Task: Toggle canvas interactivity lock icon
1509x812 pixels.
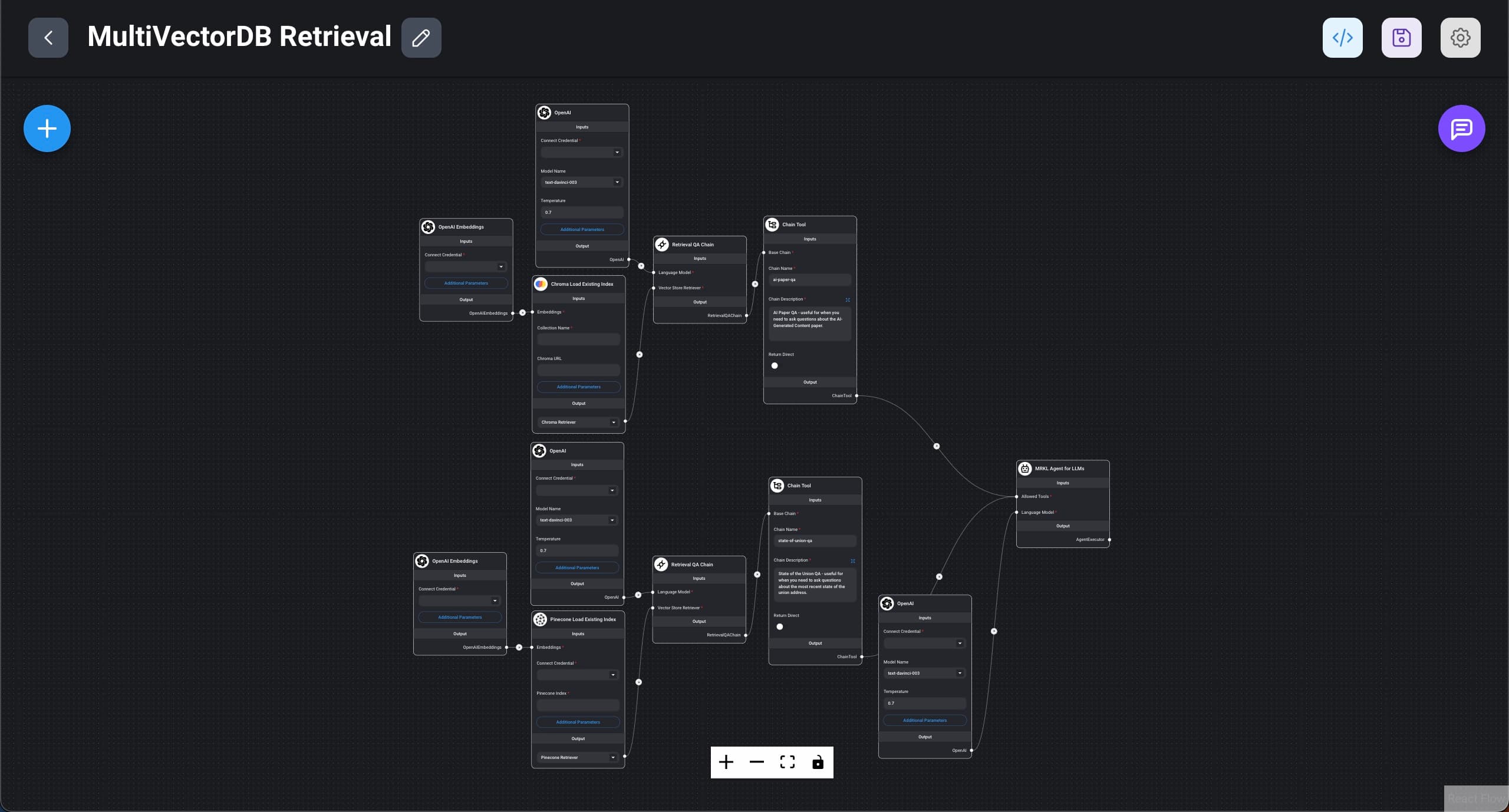Action: [818, 762]
